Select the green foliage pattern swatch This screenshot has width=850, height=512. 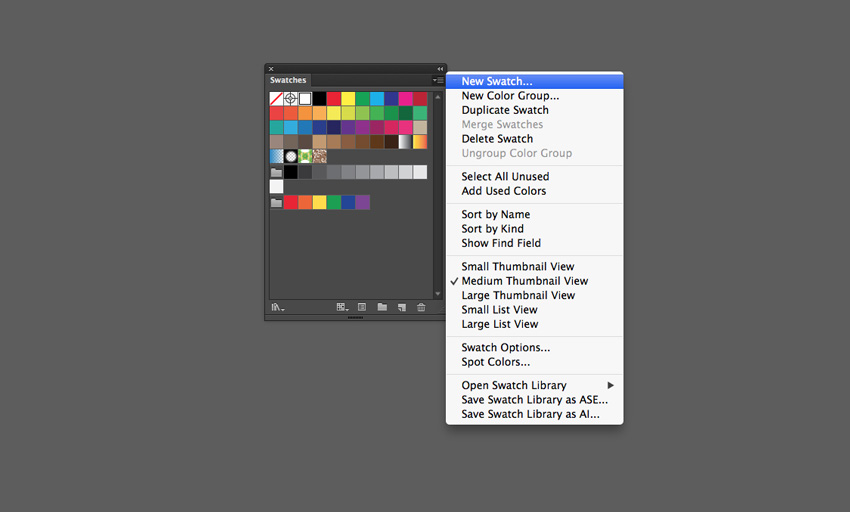coord(305,156)
